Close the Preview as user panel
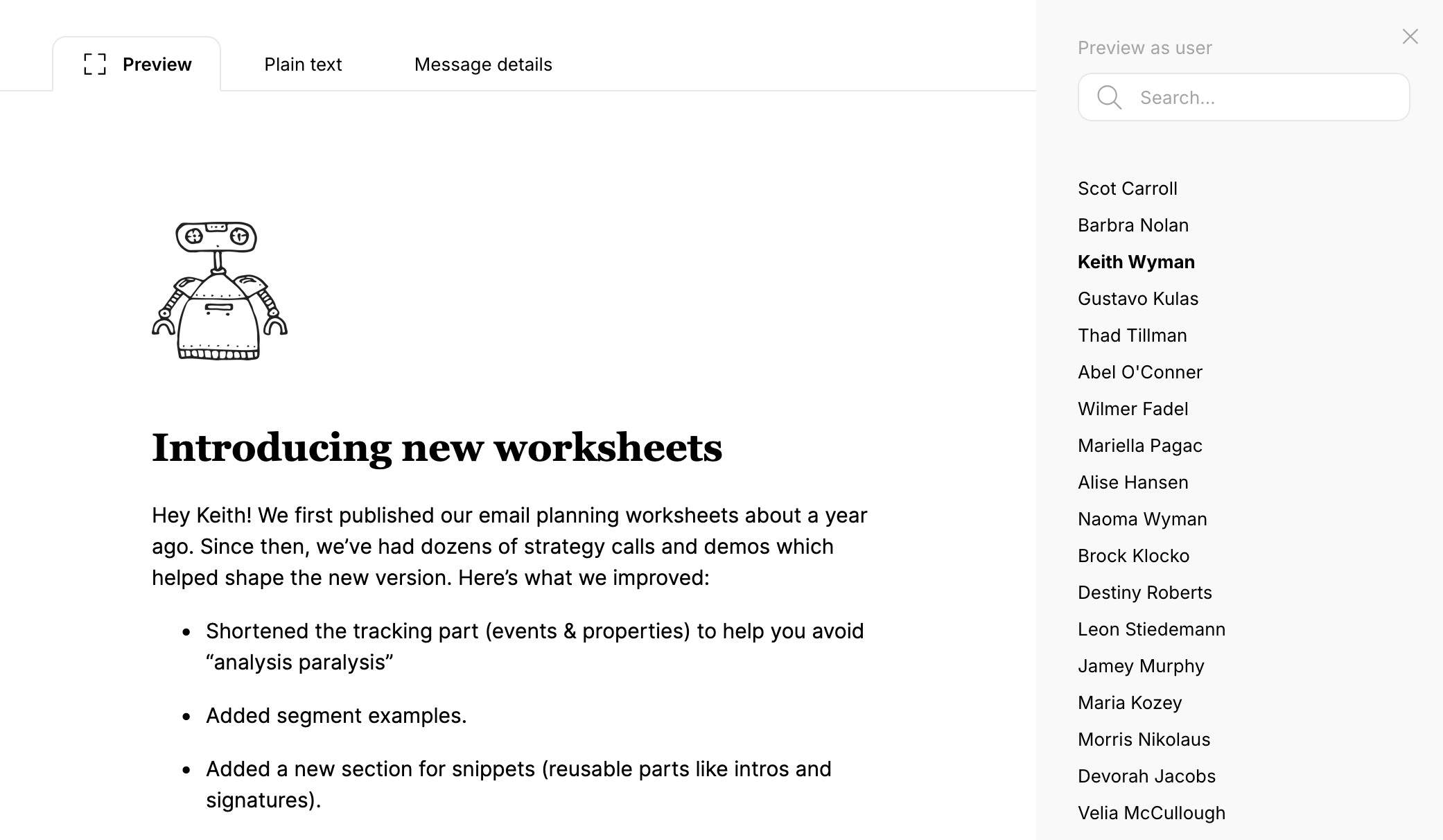This screenshot has width=1443, height=840. 1410,37
